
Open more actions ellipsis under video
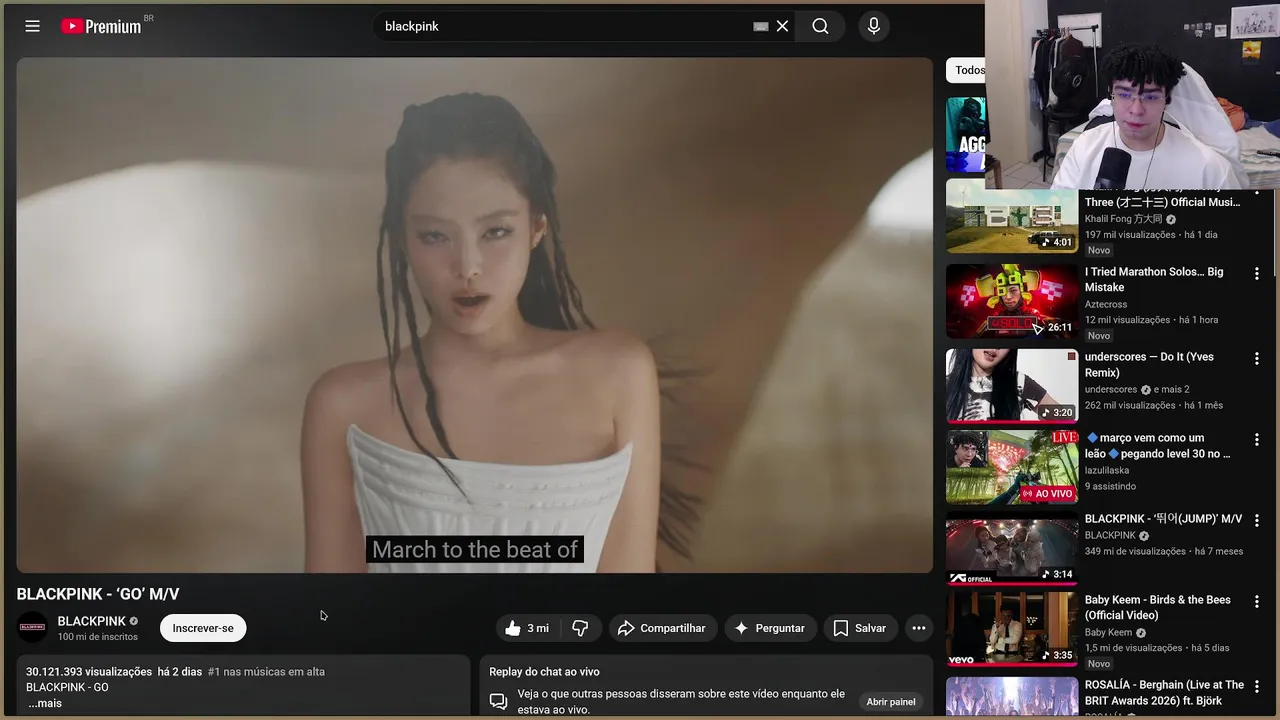(x=918, y=628)
